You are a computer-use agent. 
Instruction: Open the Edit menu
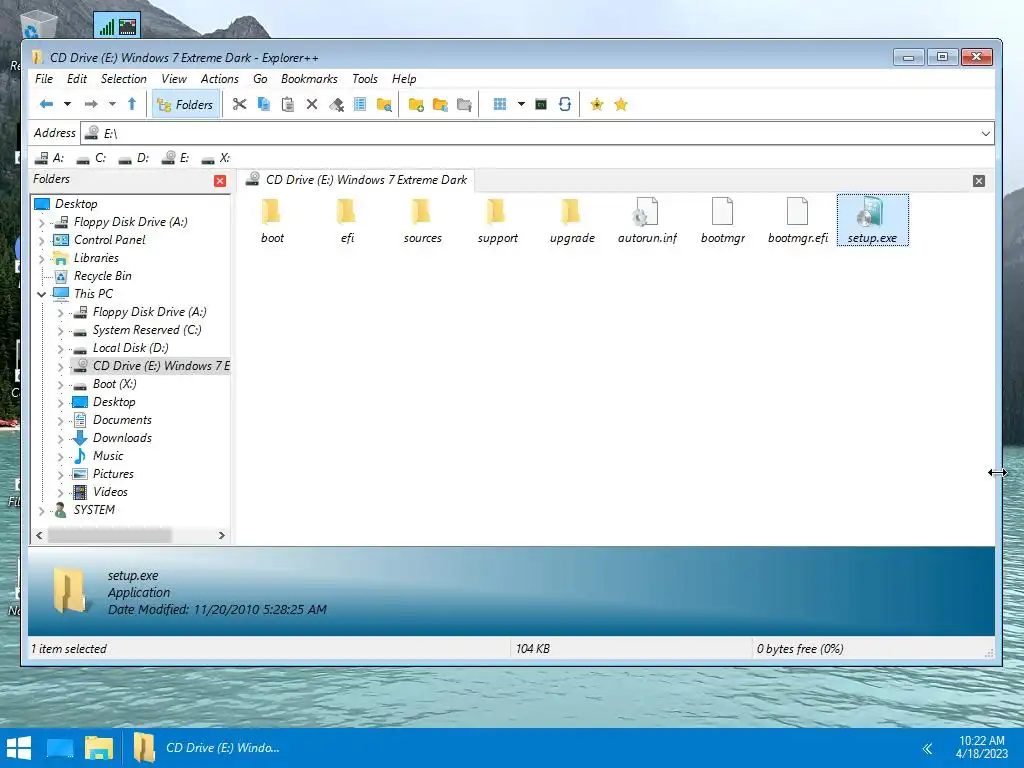tap(76, 78)
